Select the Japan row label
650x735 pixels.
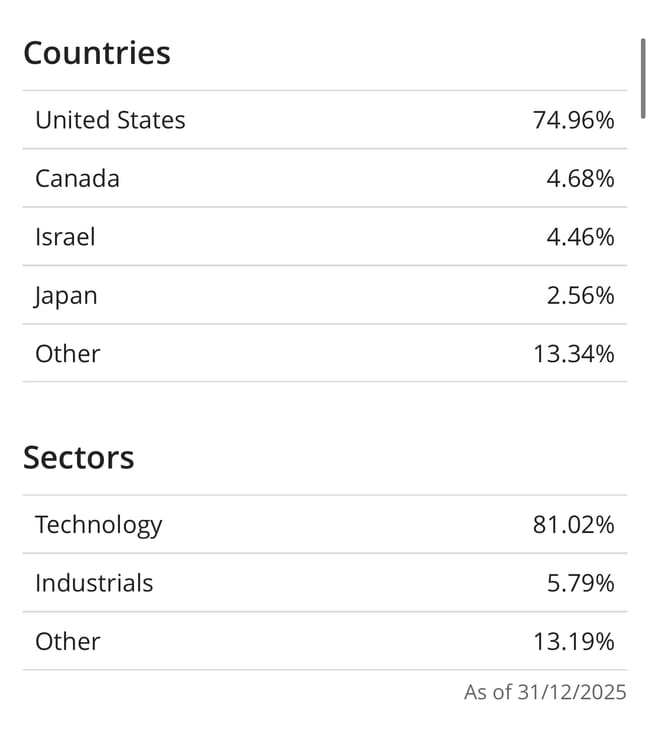(x=66, y=296)
